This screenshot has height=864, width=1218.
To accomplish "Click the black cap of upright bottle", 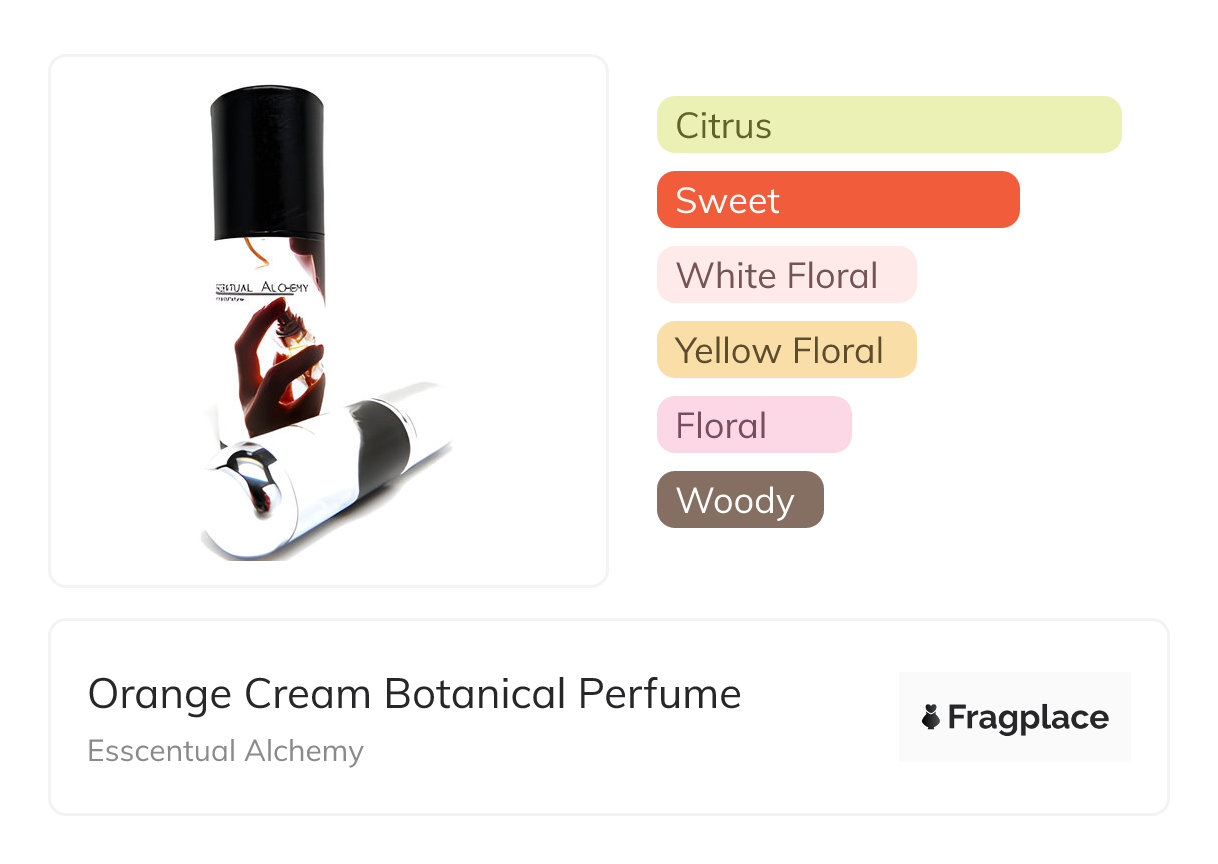I will tap(266, 160).
